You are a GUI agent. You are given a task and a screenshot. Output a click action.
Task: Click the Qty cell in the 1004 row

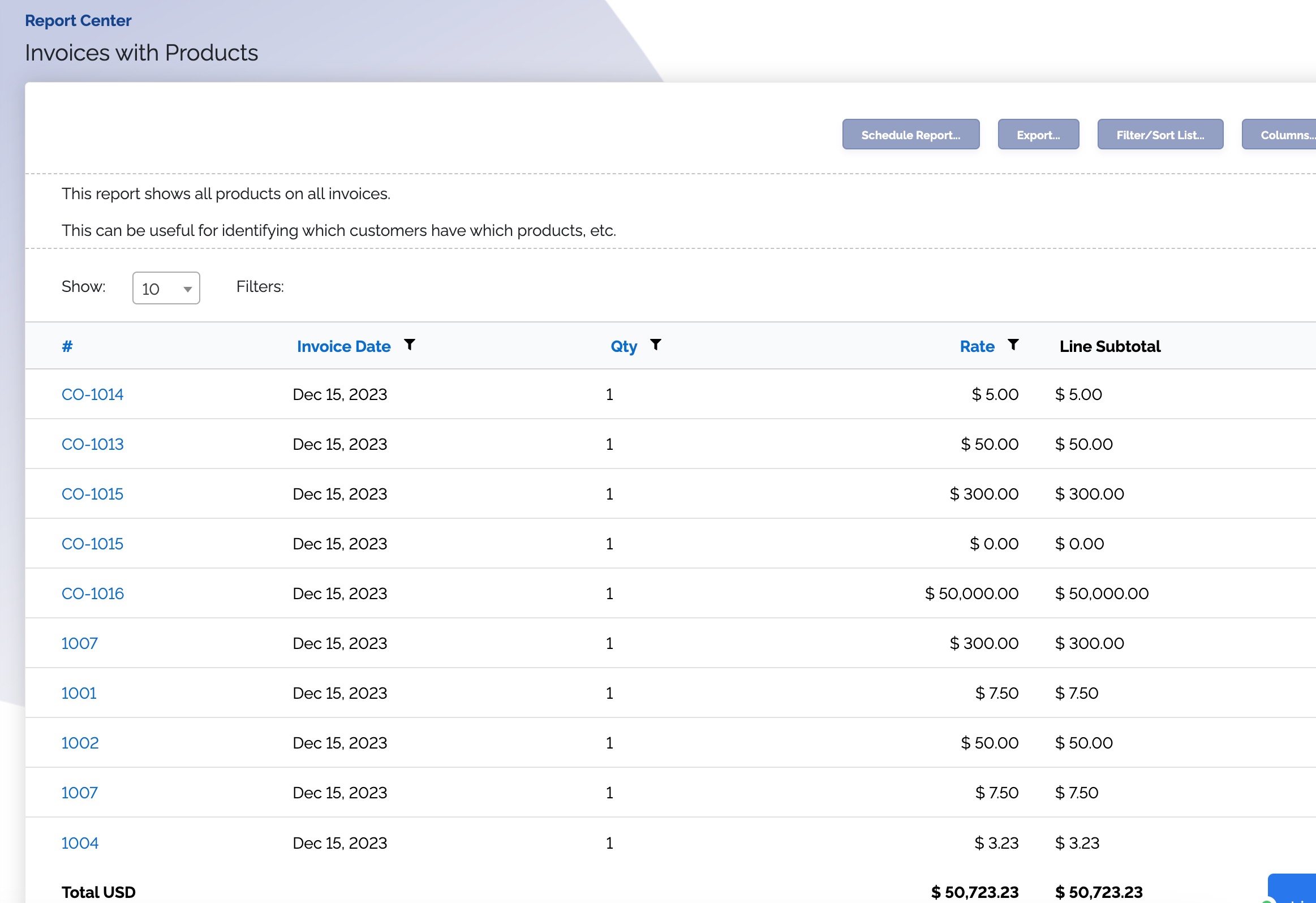coord(609,844)
